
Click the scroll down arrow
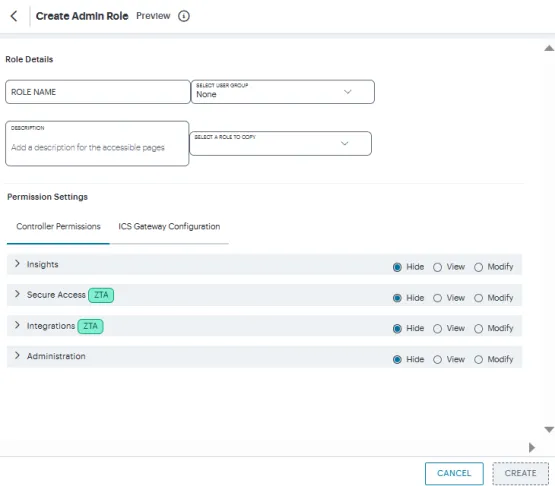(549, 429)
